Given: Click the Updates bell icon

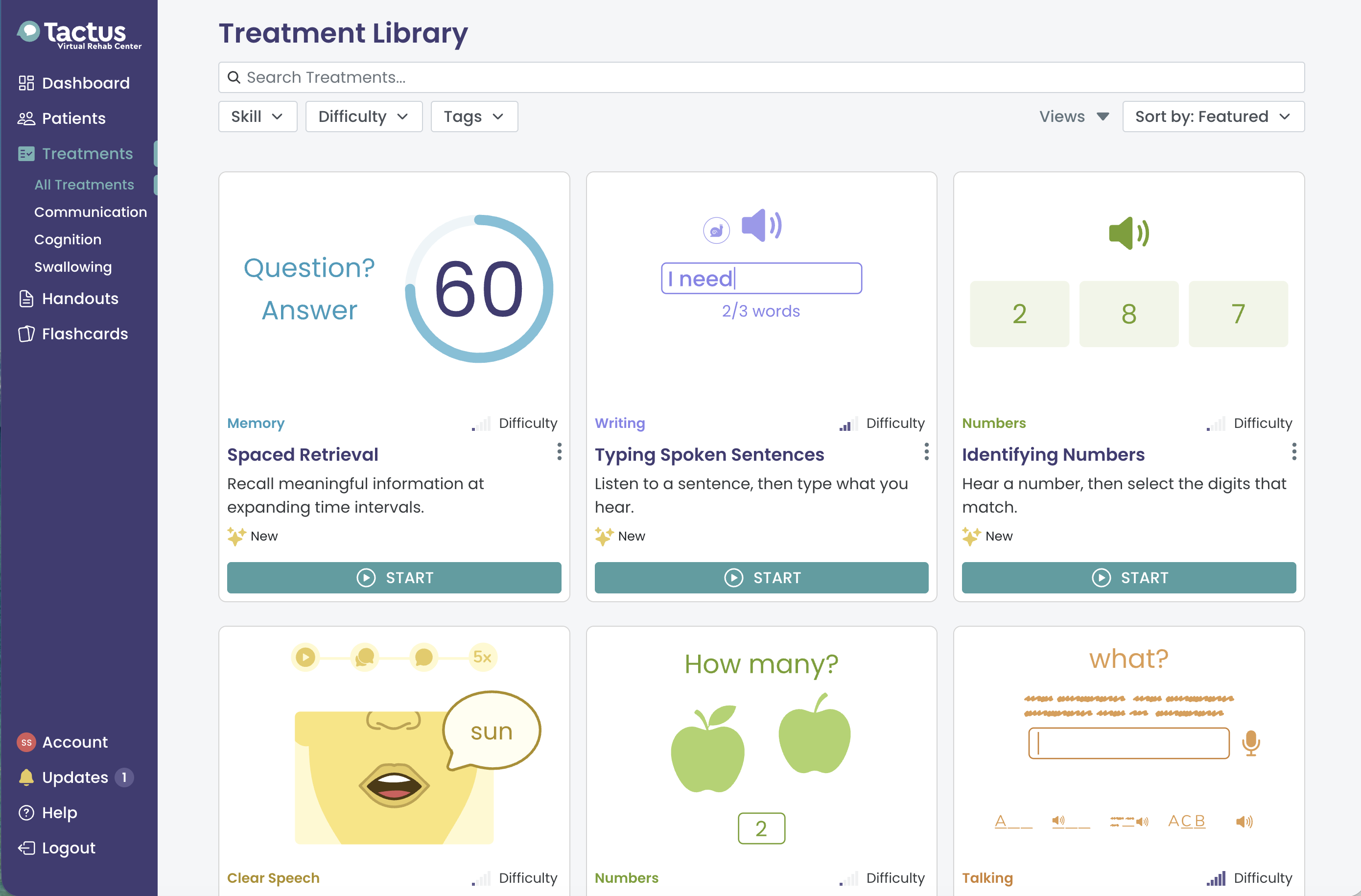Looking at the screenshot, I should [x=26, y=777].
